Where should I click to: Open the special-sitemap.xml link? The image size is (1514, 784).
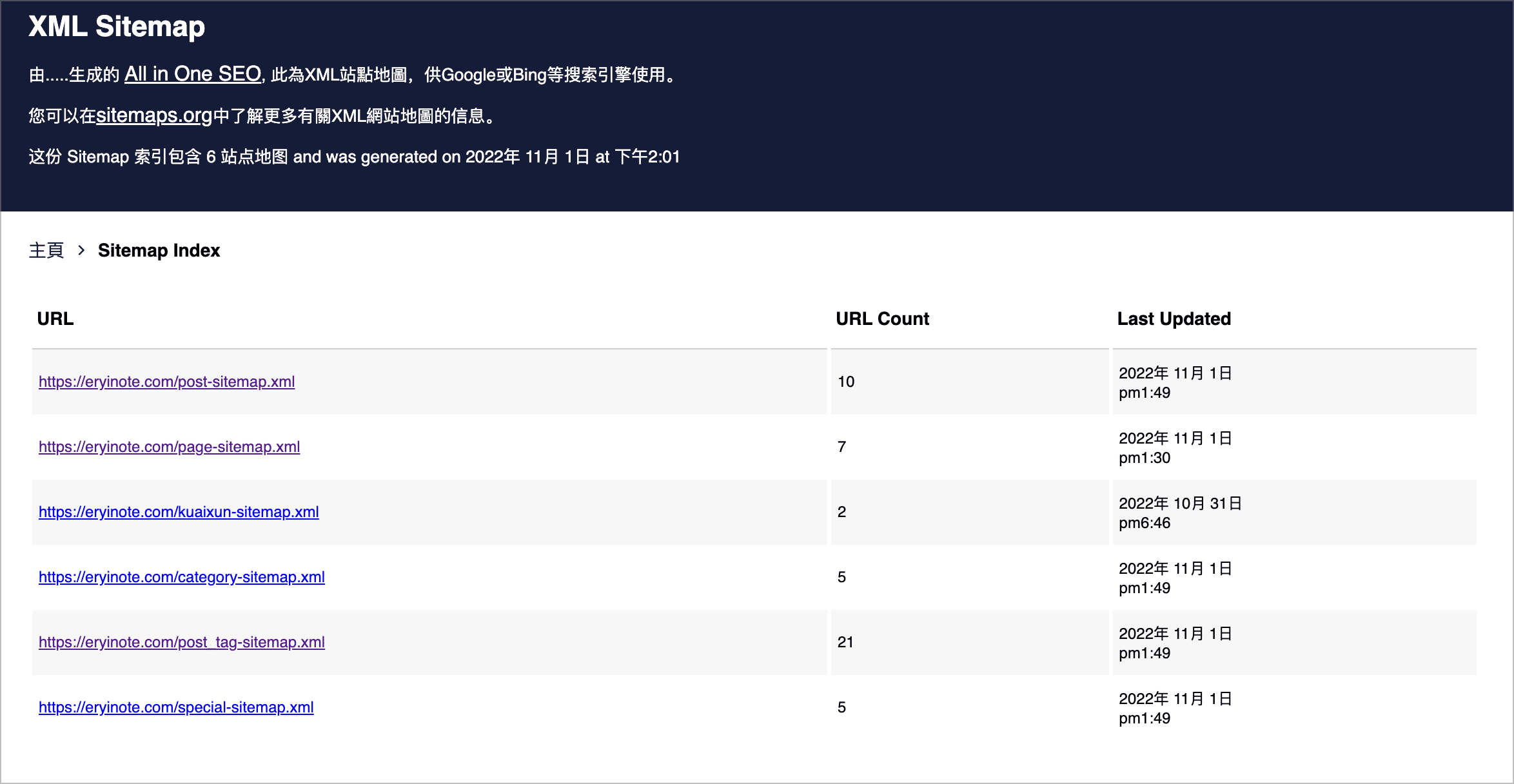tap(176, 707)
